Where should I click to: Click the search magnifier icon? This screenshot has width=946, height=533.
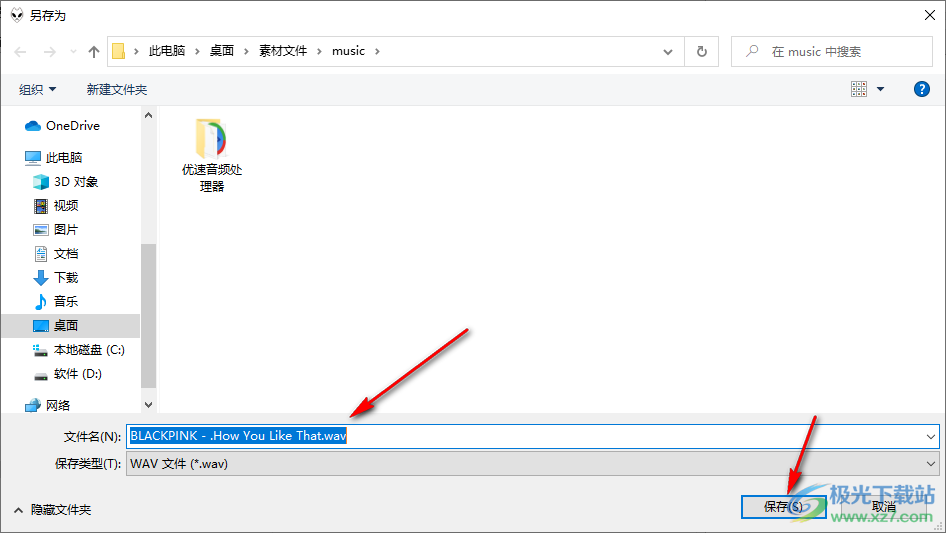pos(752,51)
